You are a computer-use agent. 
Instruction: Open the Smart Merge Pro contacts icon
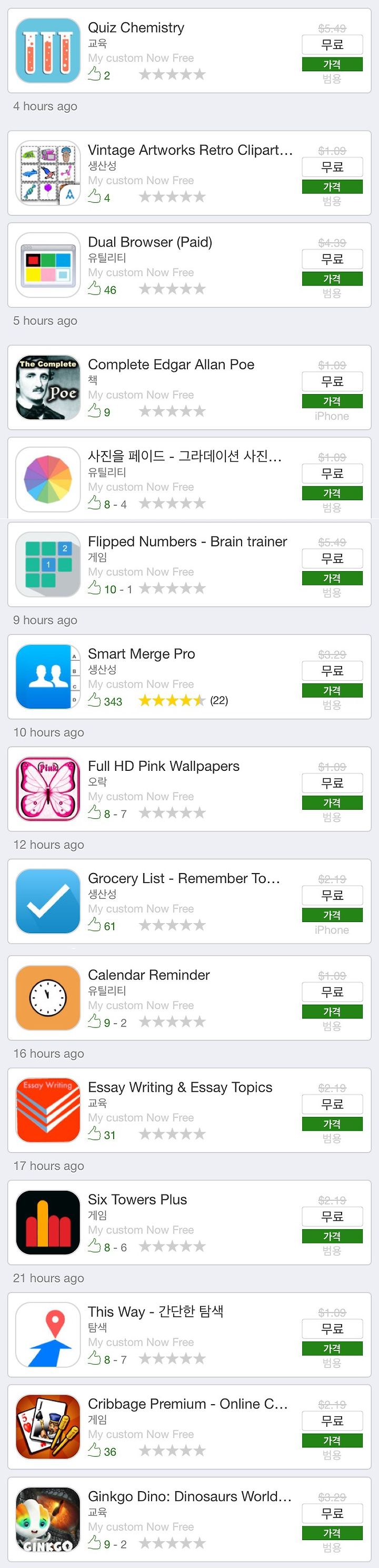[47, 677]
